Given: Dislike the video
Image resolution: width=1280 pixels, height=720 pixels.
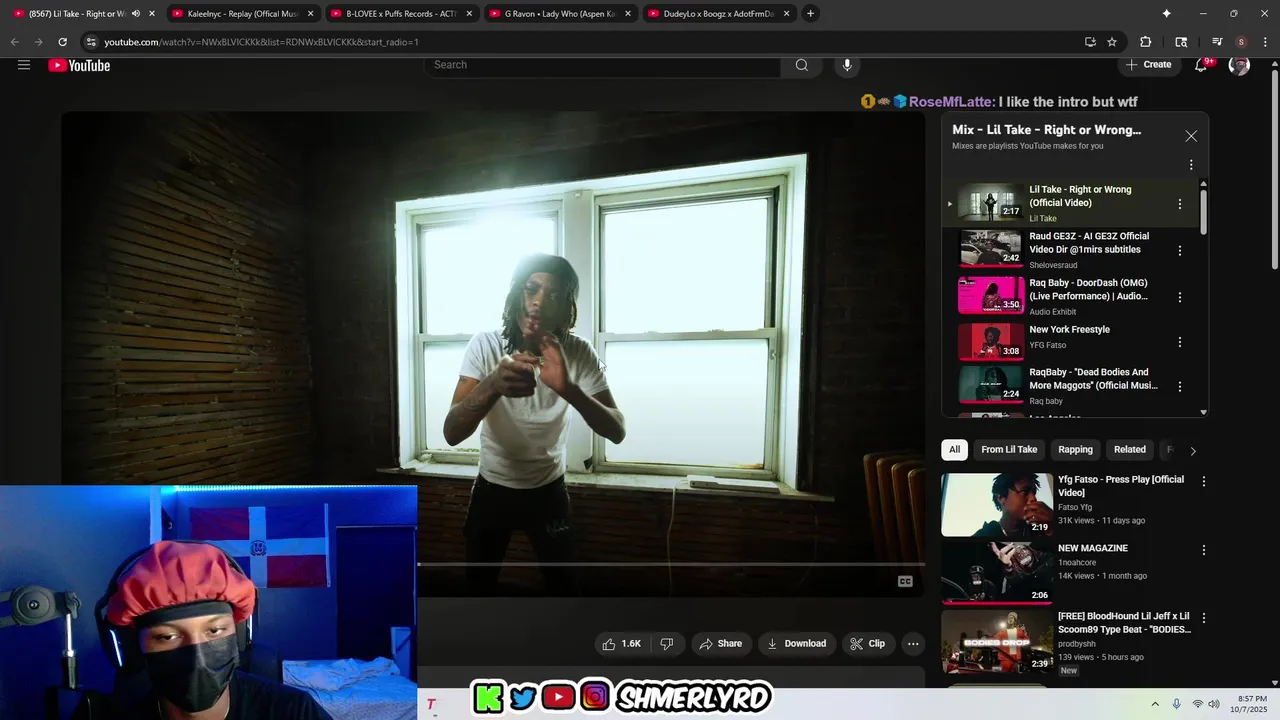Looking at the screenshot, I should 667,644.
